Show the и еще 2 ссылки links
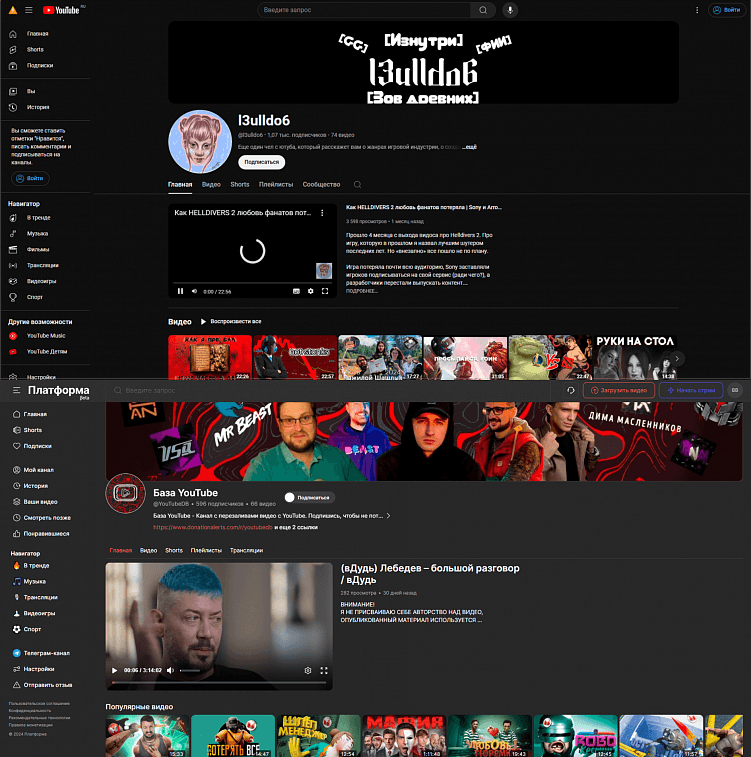This screenshot has height=757, width=751. click(296, 527)
